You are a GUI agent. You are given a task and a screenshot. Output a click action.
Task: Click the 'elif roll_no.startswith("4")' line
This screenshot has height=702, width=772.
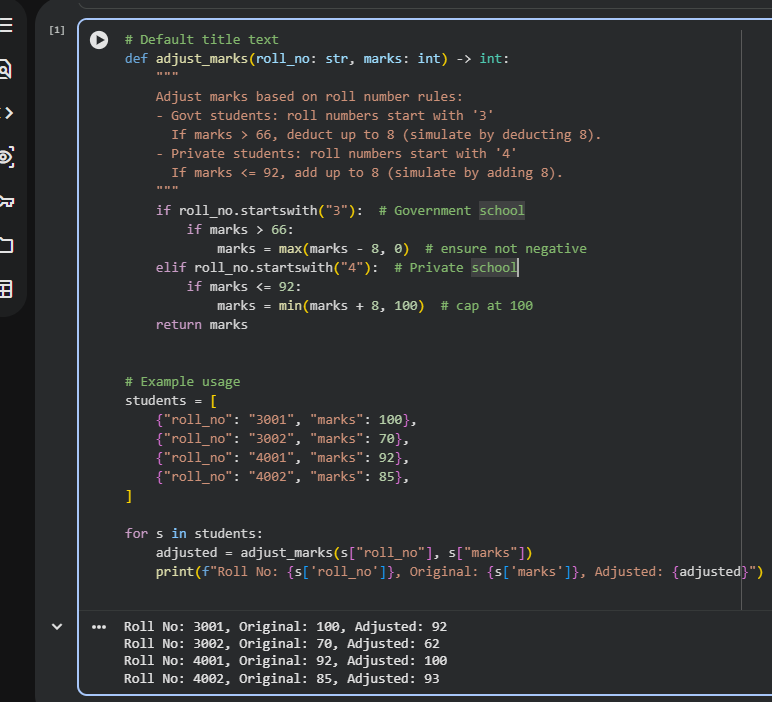[336, 268]
